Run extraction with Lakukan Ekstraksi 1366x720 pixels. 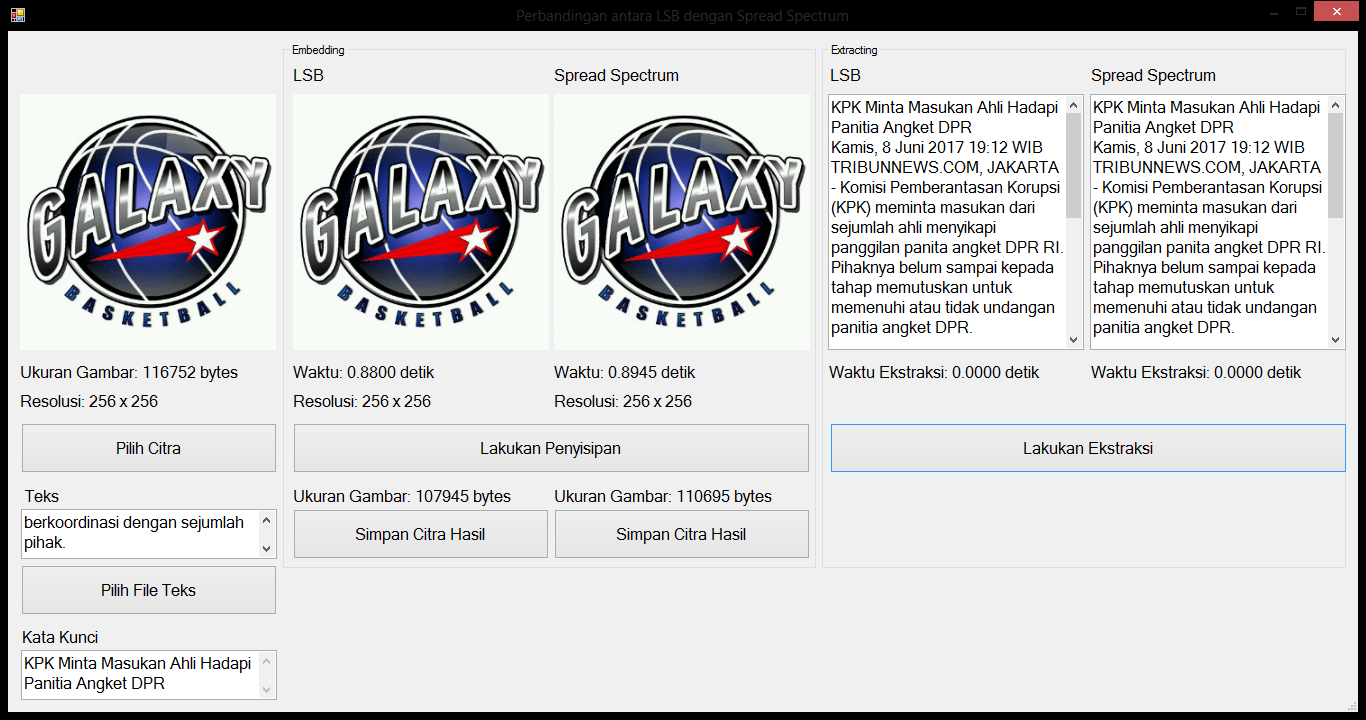1087,448
